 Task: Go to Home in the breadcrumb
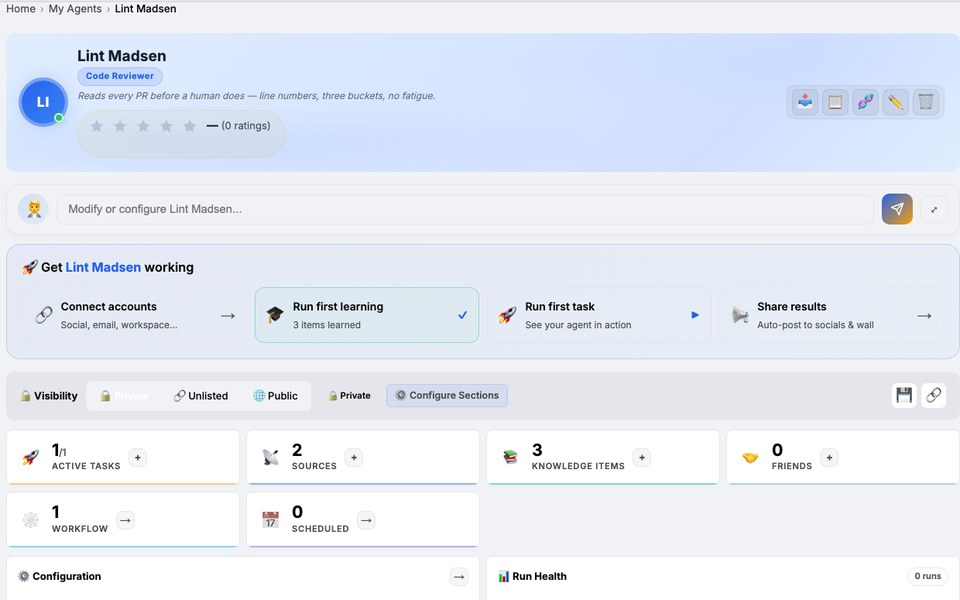(x=21, y=9)
